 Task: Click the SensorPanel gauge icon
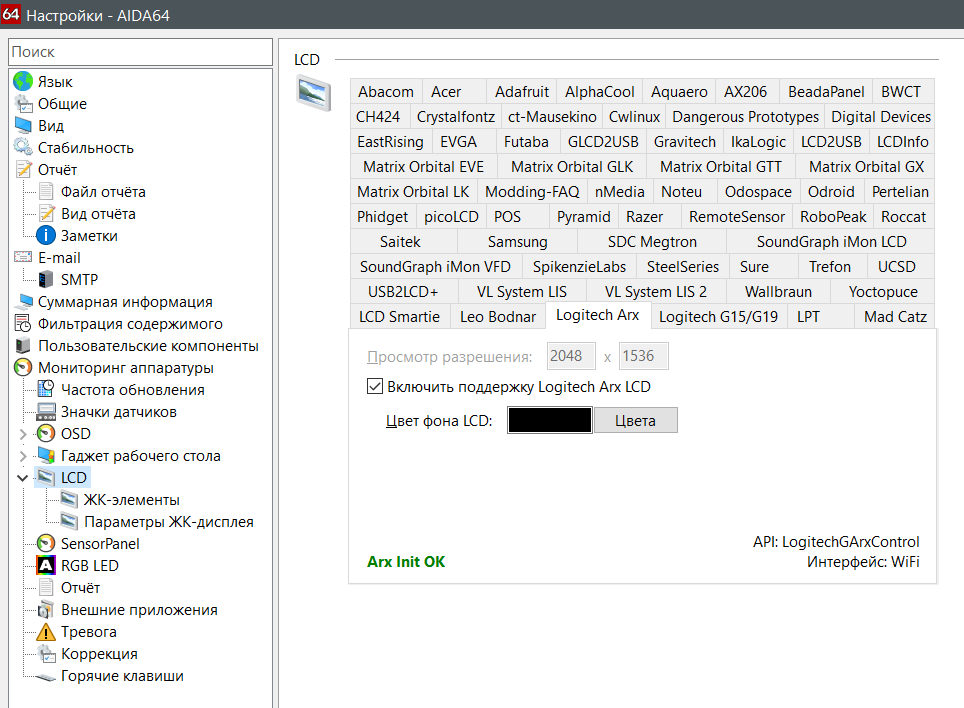46,543
